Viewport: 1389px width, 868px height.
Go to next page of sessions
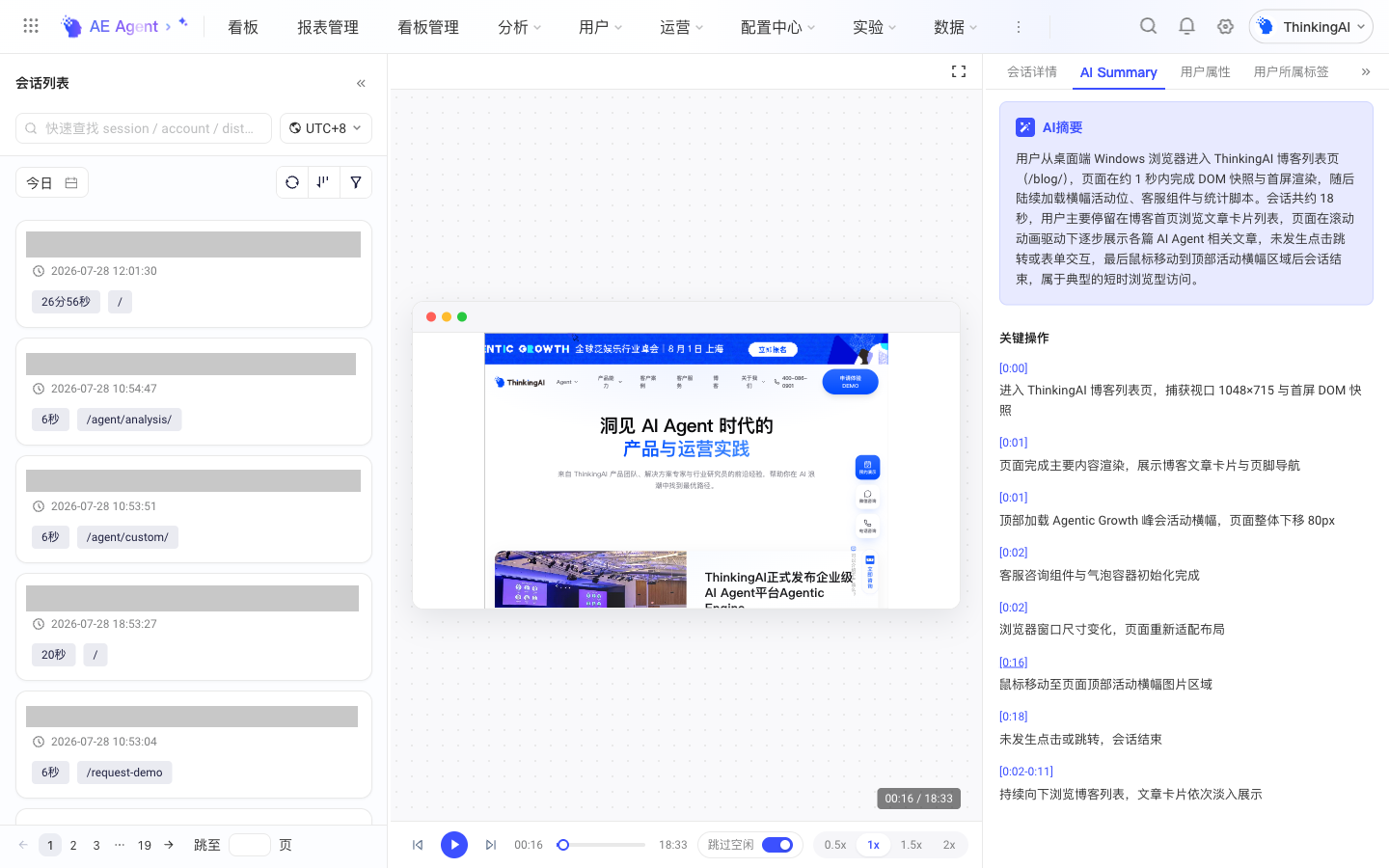click(x=169, y=845)
